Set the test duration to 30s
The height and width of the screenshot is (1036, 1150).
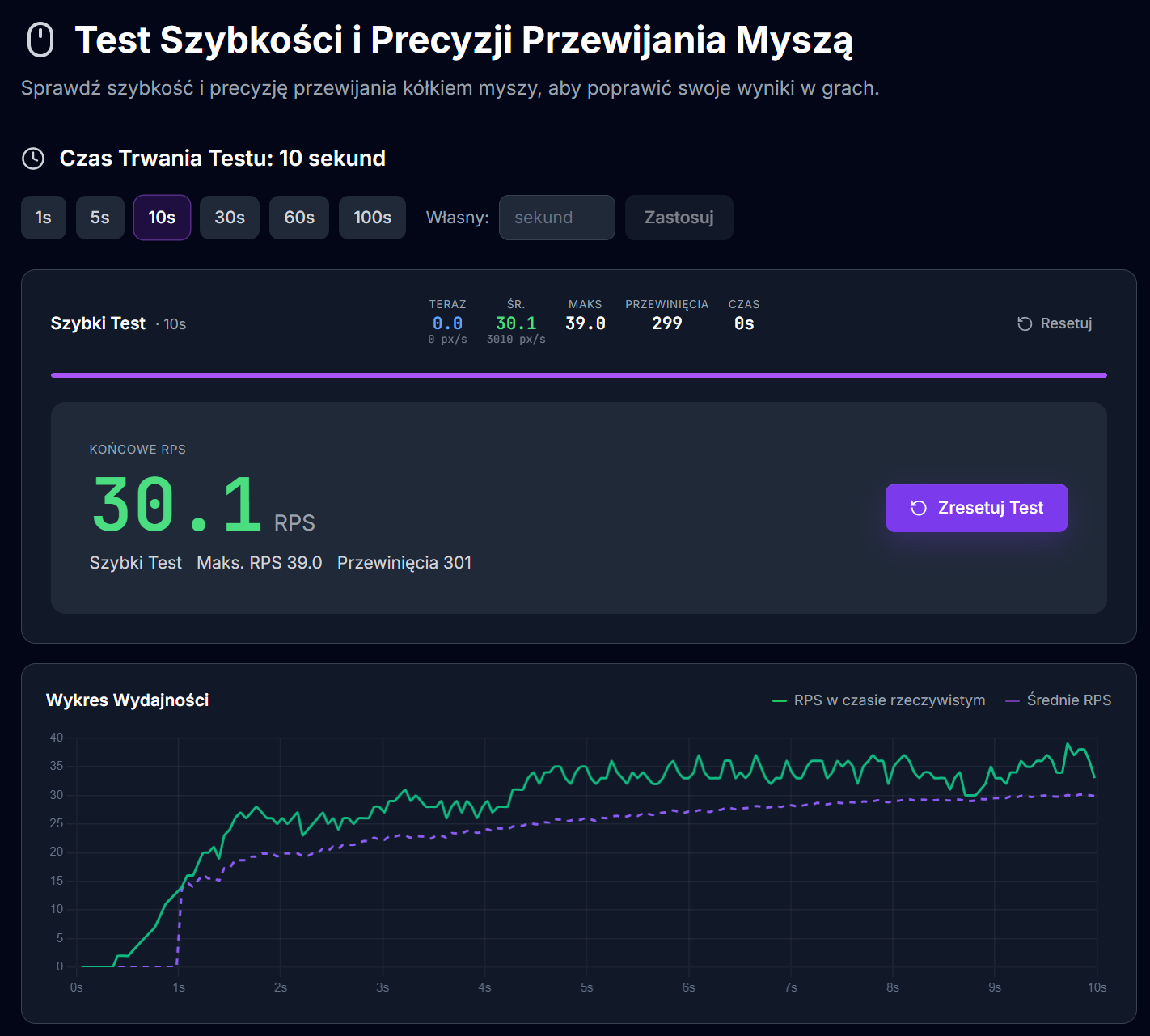230,218
